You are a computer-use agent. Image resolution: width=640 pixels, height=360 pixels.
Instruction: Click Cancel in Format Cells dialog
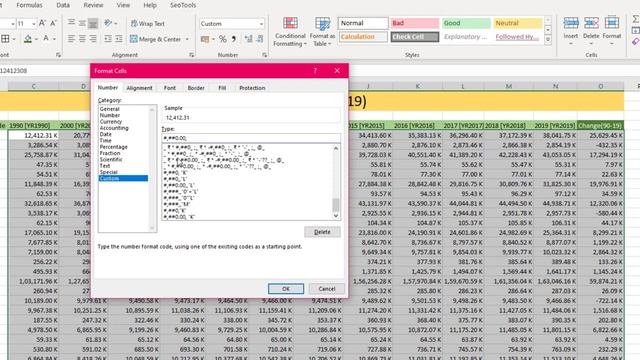327,289
